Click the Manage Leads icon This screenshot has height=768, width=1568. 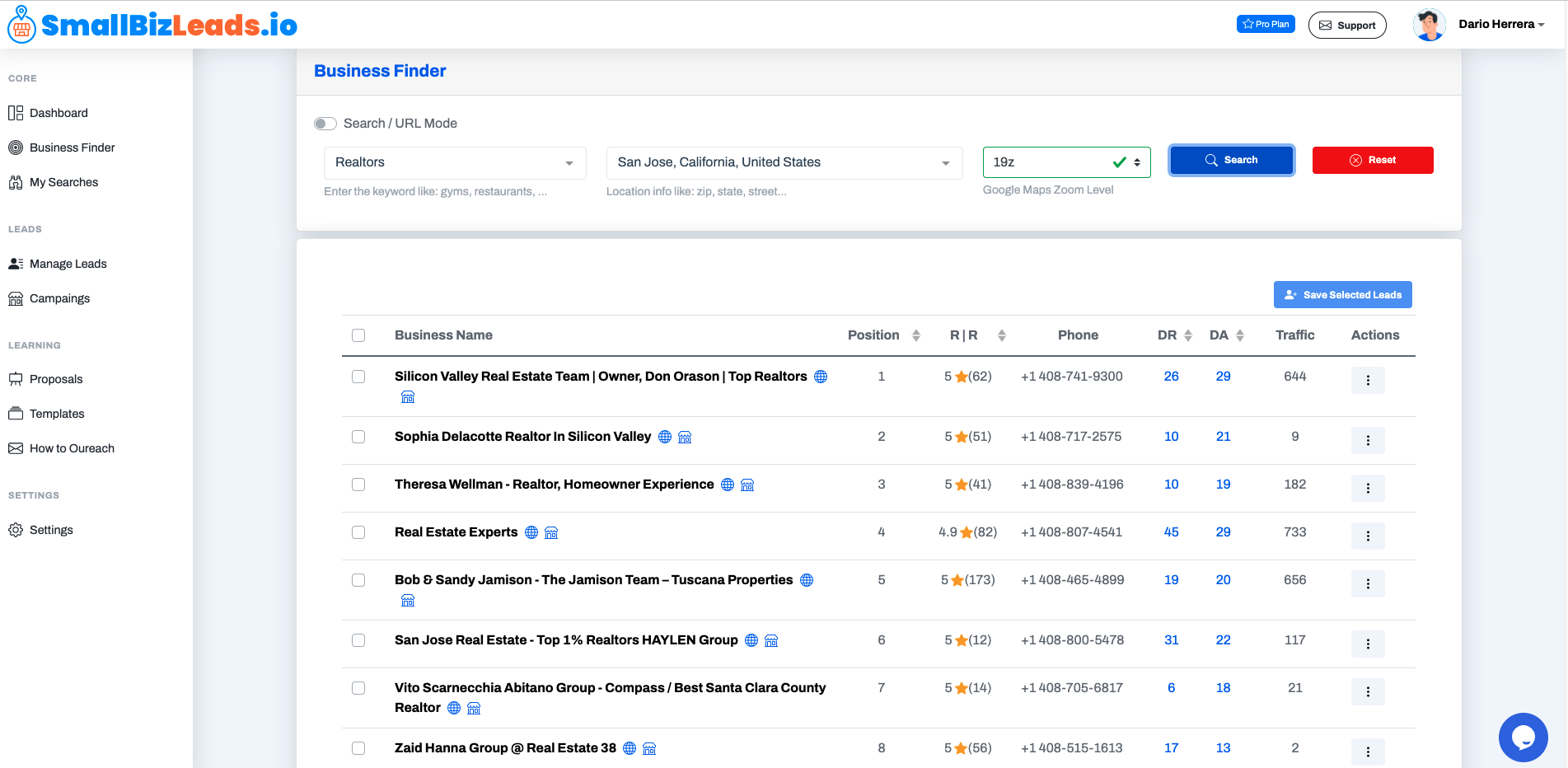tap(16, 263)
